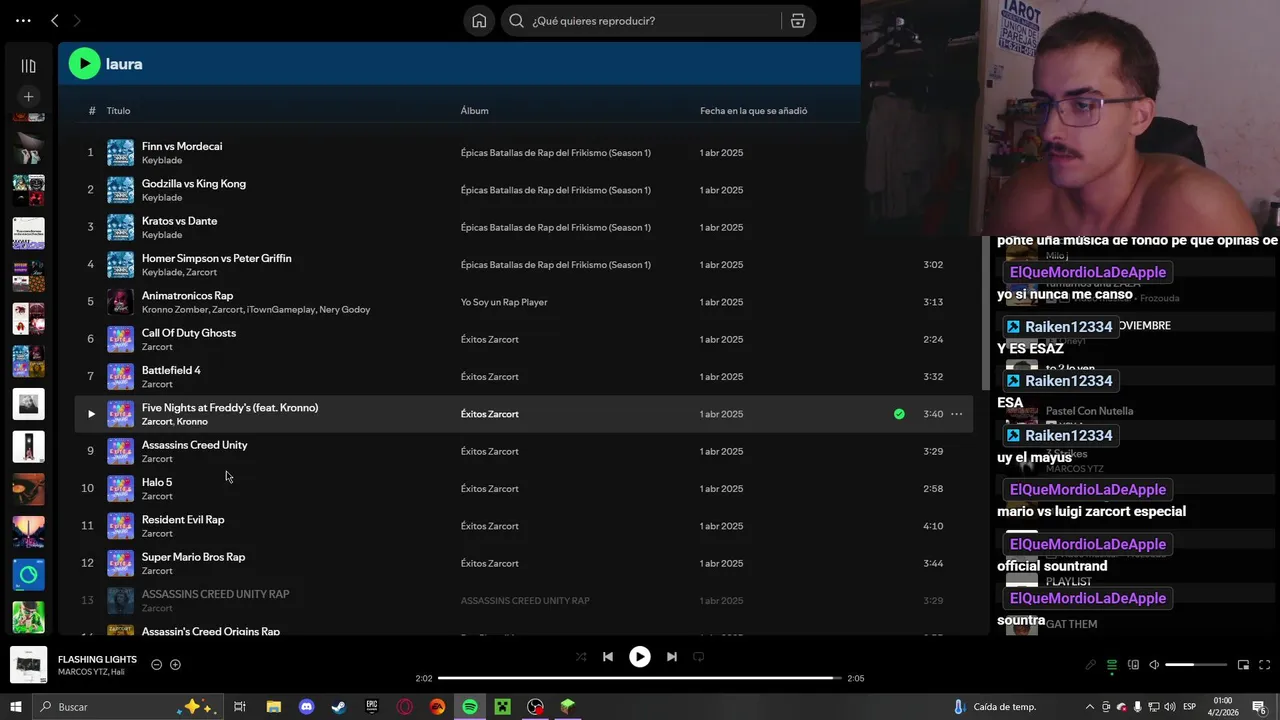1280x720 pixels.
Task: Sort by Álbum column header
Action: tap(474, 111)
